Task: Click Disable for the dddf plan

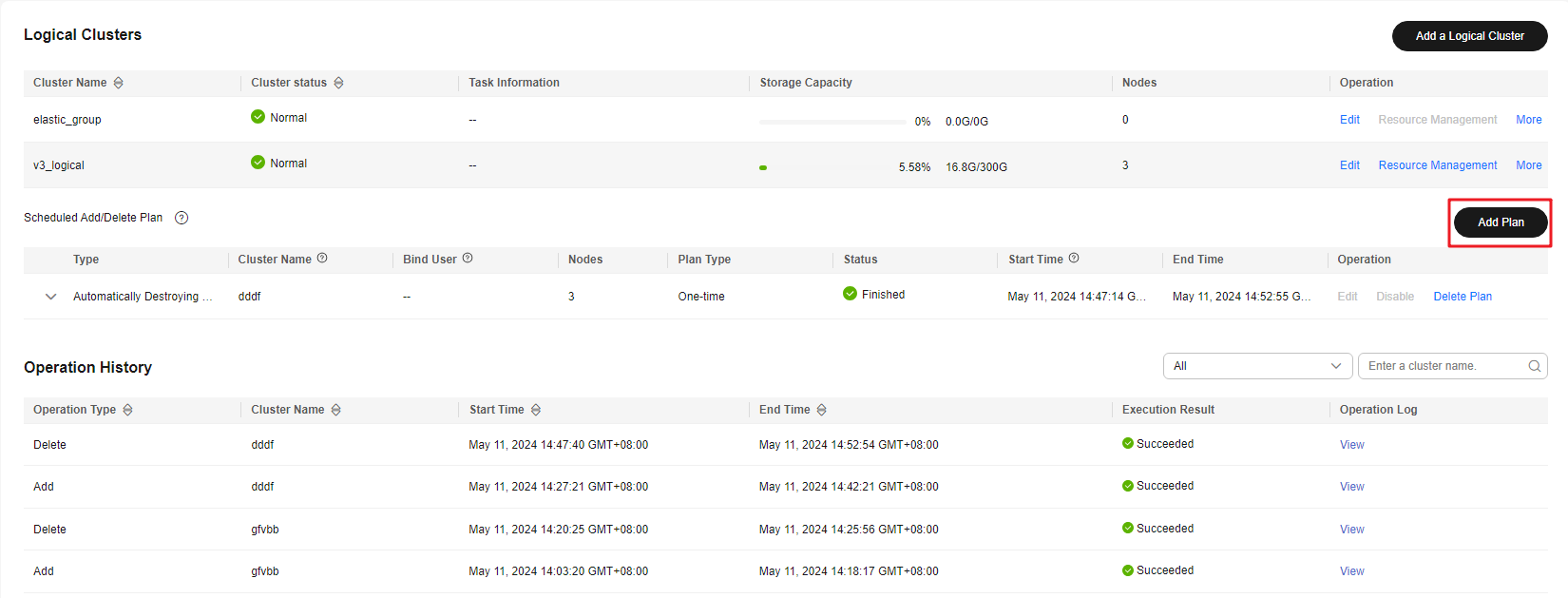Action: click(x=1395, y=297)
